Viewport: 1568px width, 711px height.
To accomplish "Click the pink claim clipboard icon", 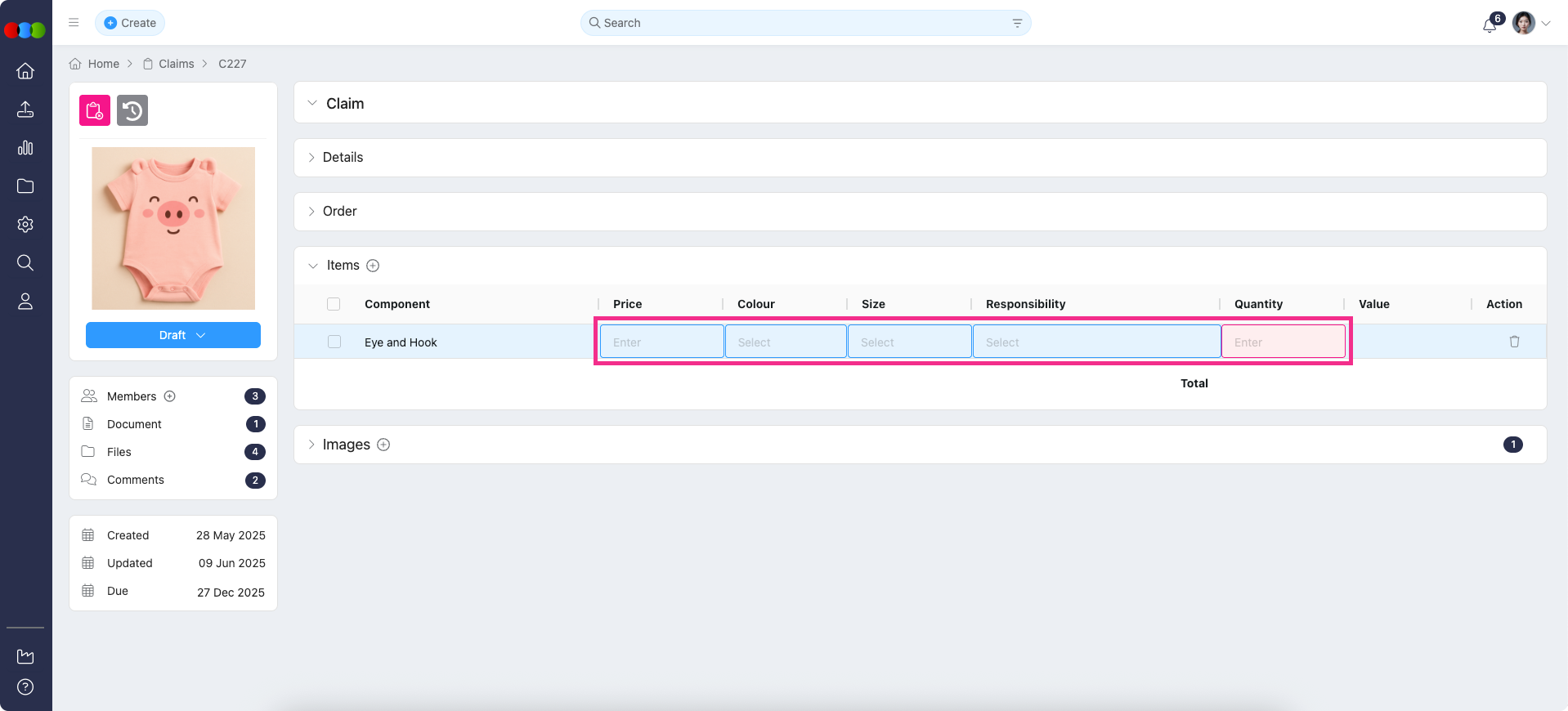I will coord(95,110).
